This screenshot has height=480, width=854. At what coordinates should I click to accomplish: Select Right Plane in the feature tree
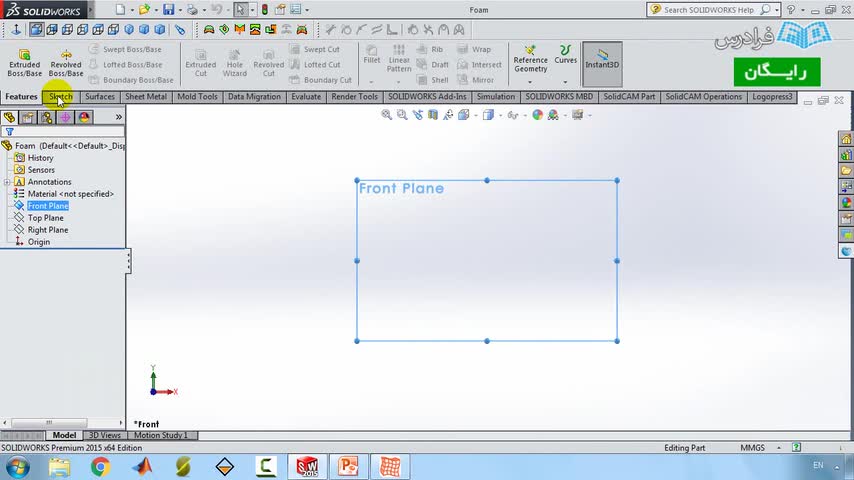[48, 230]
